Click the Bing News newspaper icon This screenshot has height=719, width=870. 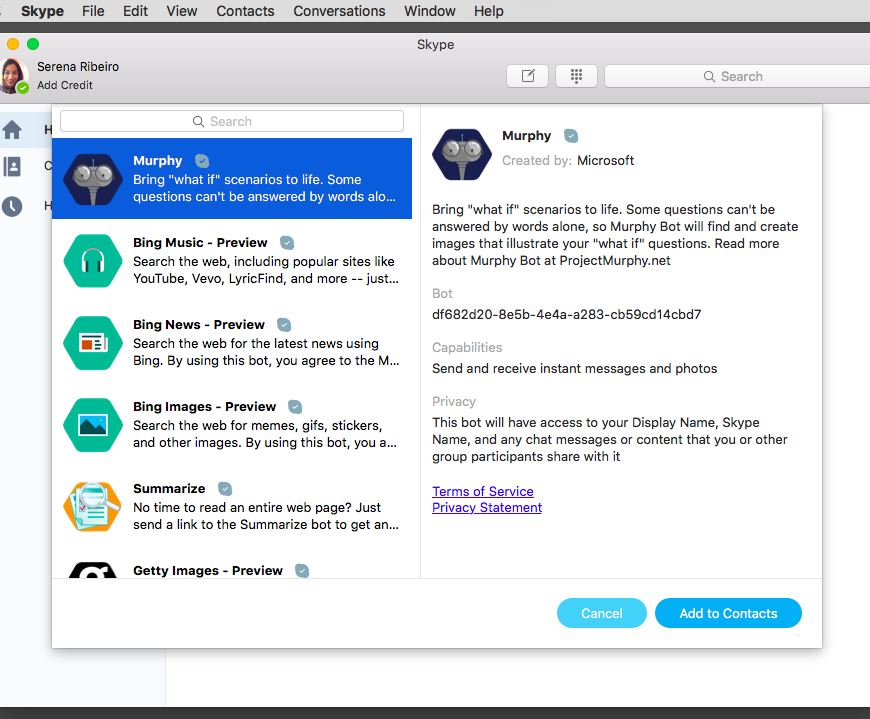pyautogui.click(x=93, y=342)
